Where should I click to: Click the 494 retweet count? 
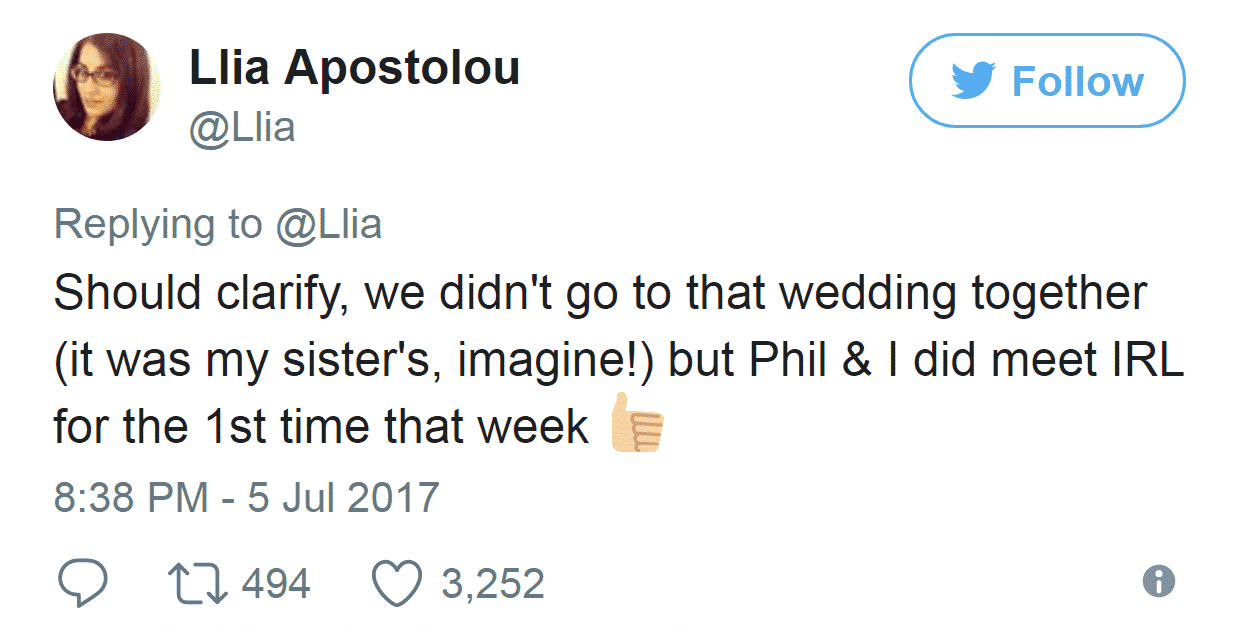tap(276, 583)
